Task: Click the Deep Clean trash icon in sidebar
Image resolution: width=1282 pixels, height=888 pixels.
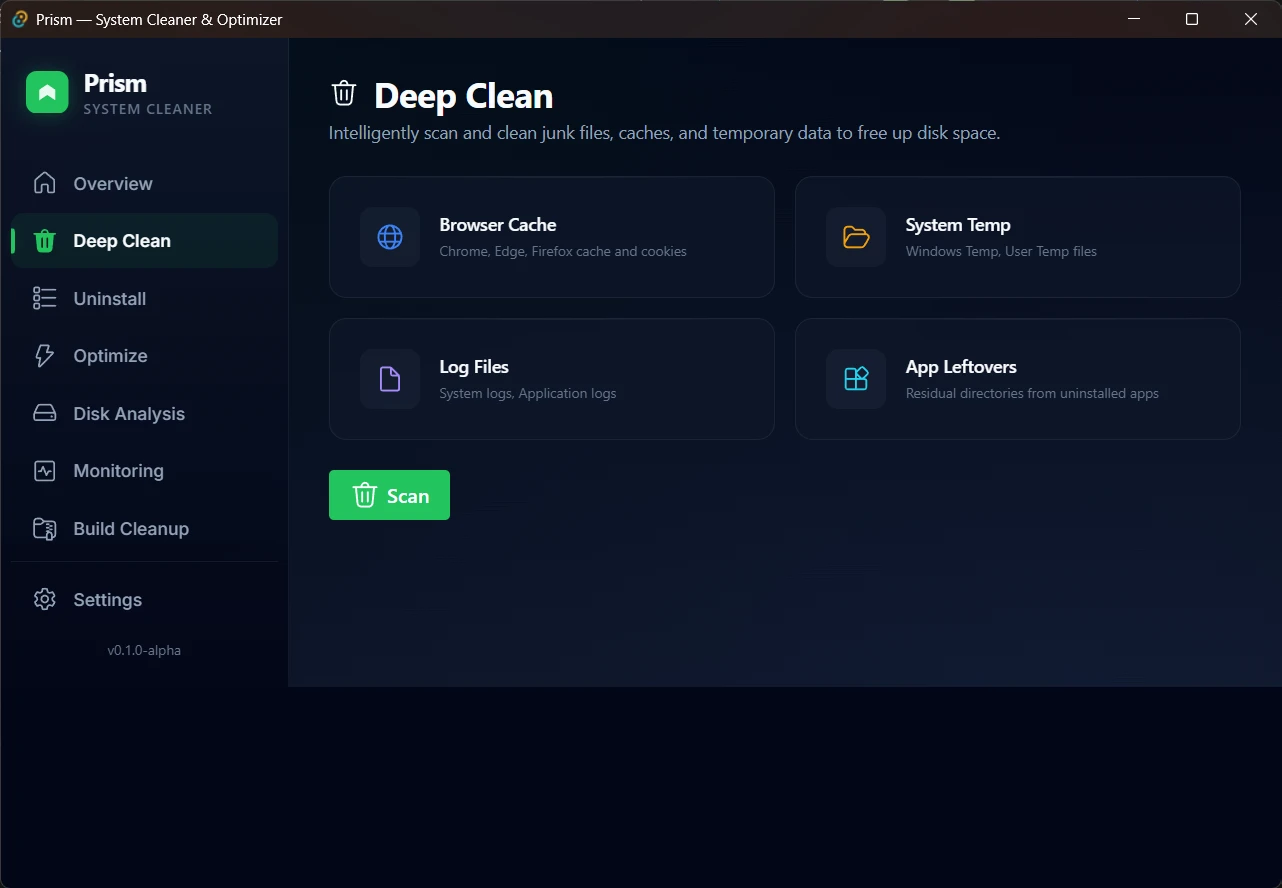Action: [44, 241]
